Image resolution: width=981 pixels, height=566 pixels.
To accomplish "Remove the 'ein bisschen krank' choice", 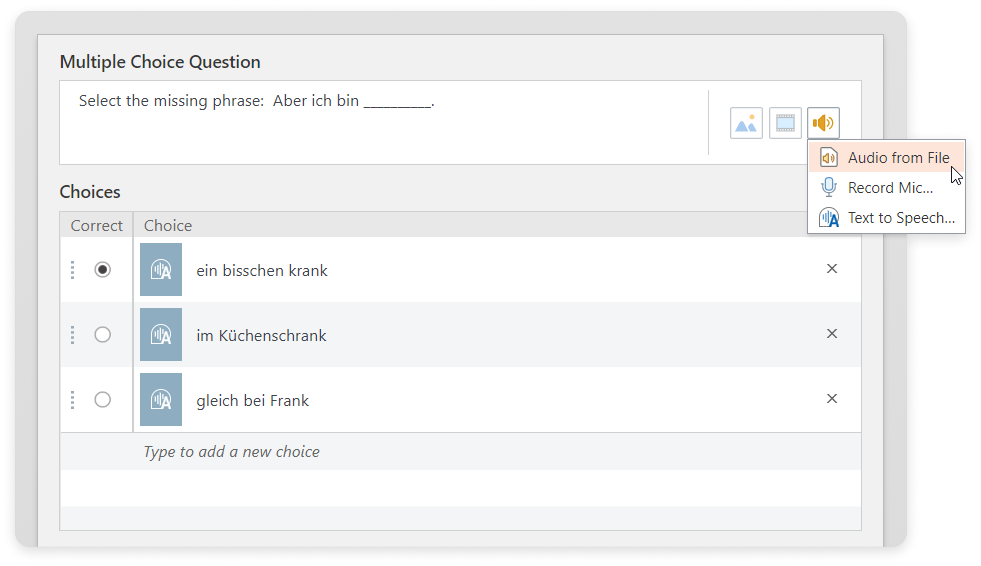I will 831,268.
